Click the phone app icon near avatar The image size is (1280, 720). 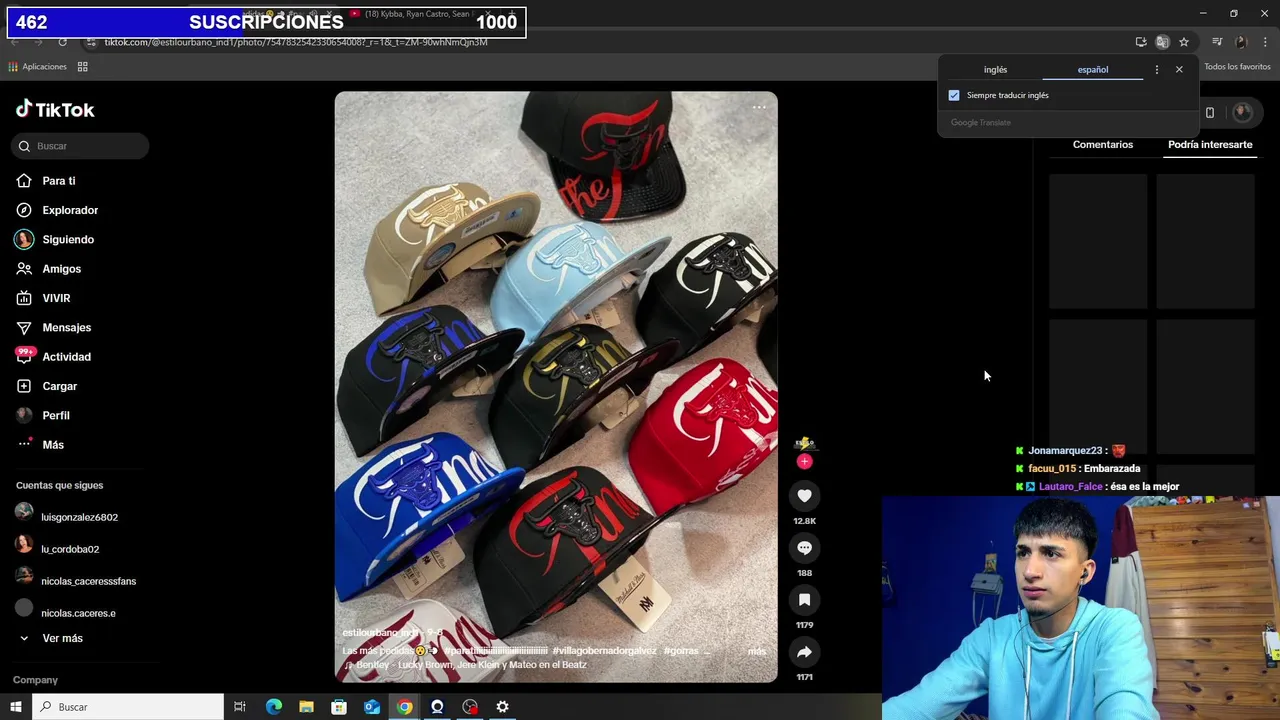pos(1210,113)
